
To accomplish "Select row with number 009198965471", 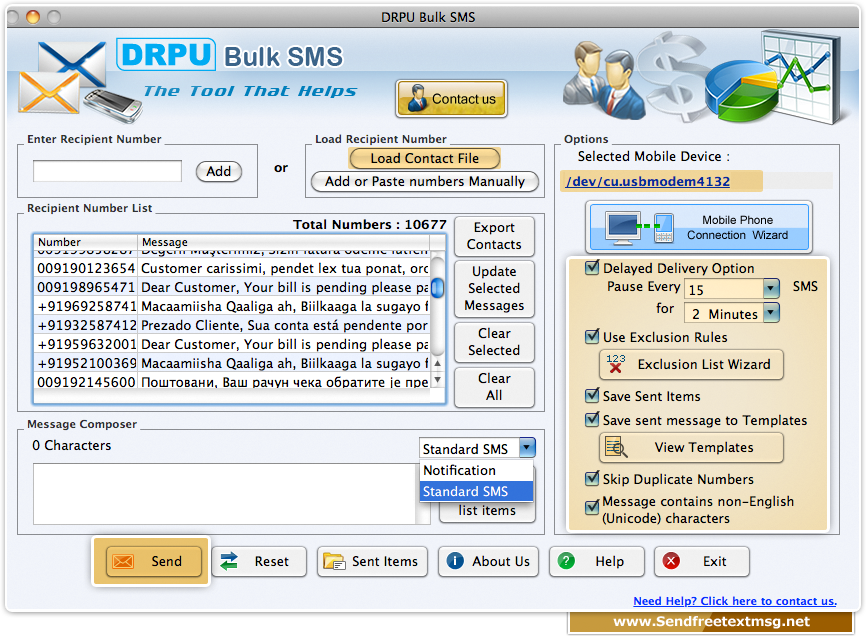I will (x=232, y=287).
